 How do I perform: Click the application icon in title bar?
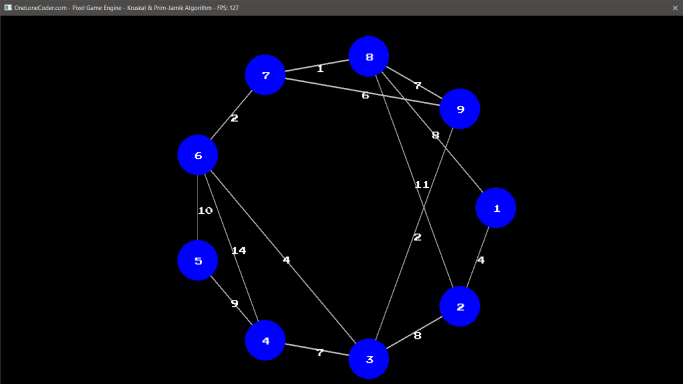click(8, 7)
